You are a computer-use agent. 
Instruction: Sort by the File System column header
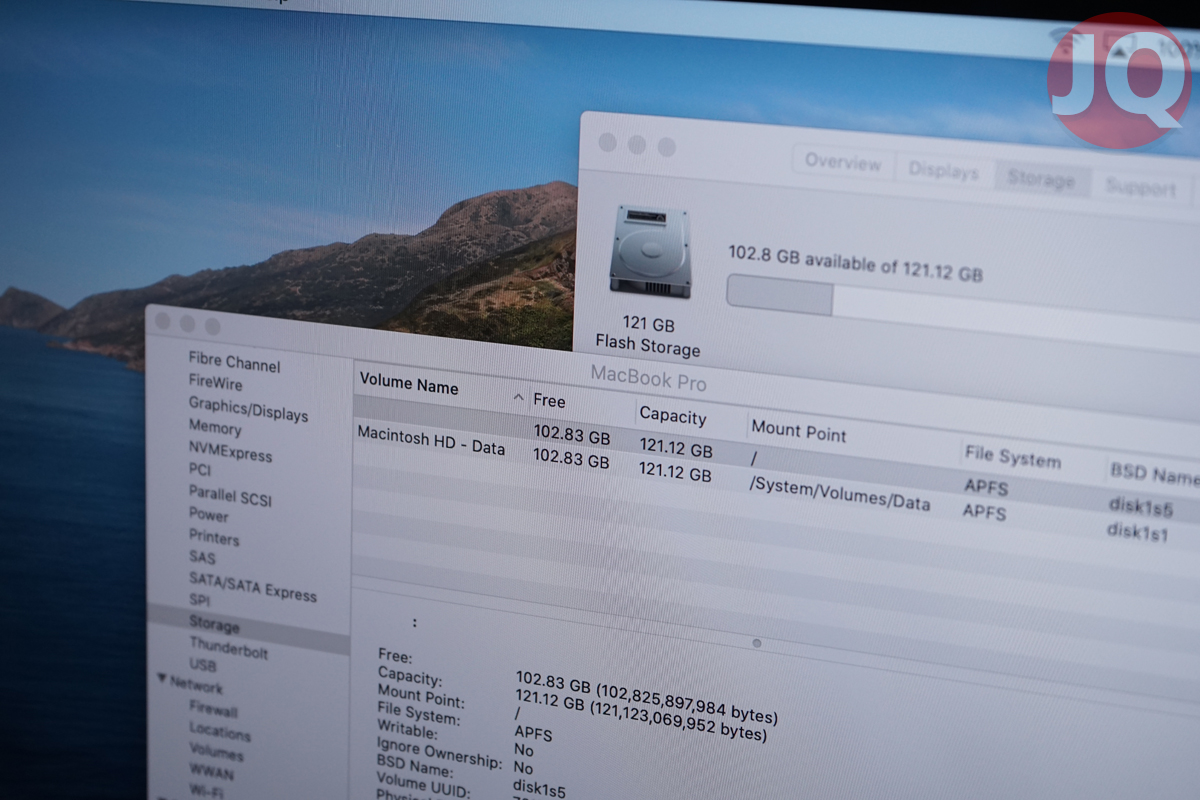click(1011, 457)
